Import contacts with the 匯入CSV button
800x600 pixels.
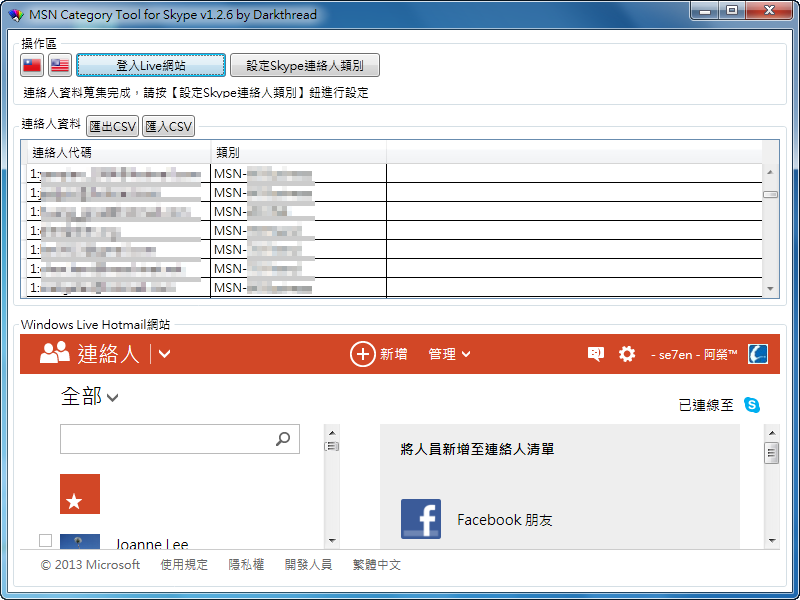[168, 127]
